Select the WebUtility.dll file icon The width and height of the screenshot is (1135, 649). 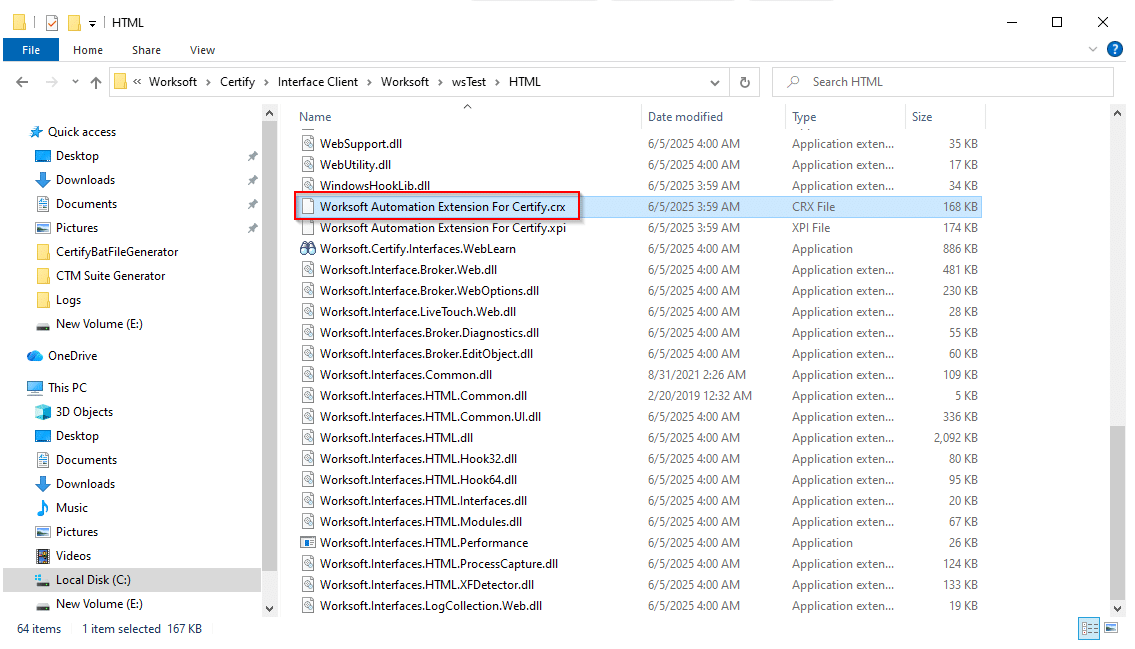click(308, 164)
